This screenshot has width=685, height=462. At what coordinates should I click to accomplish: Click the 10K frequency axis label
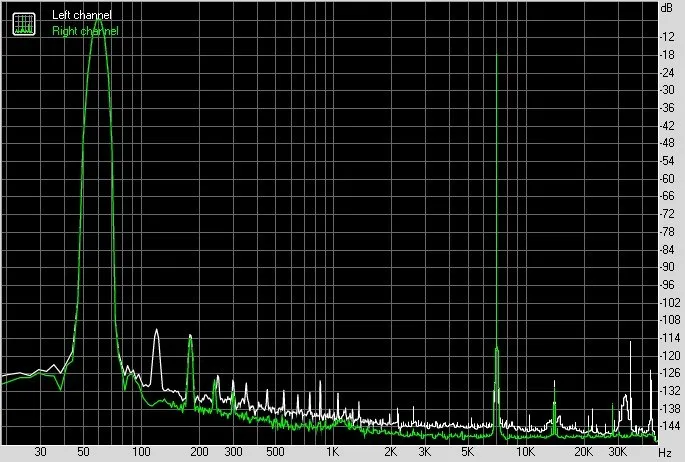coord(525,452)
